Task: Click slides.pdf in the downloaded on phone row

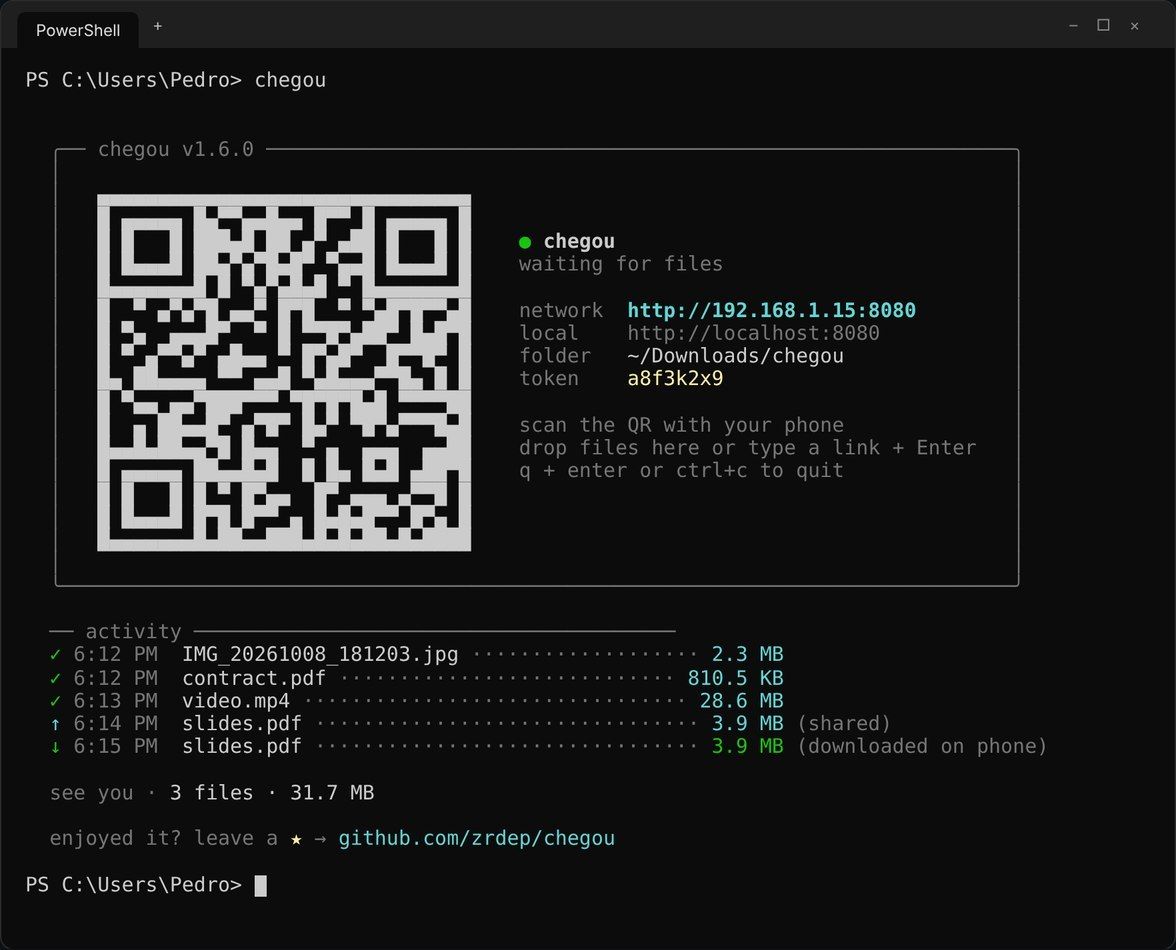Action: (242, 746)
